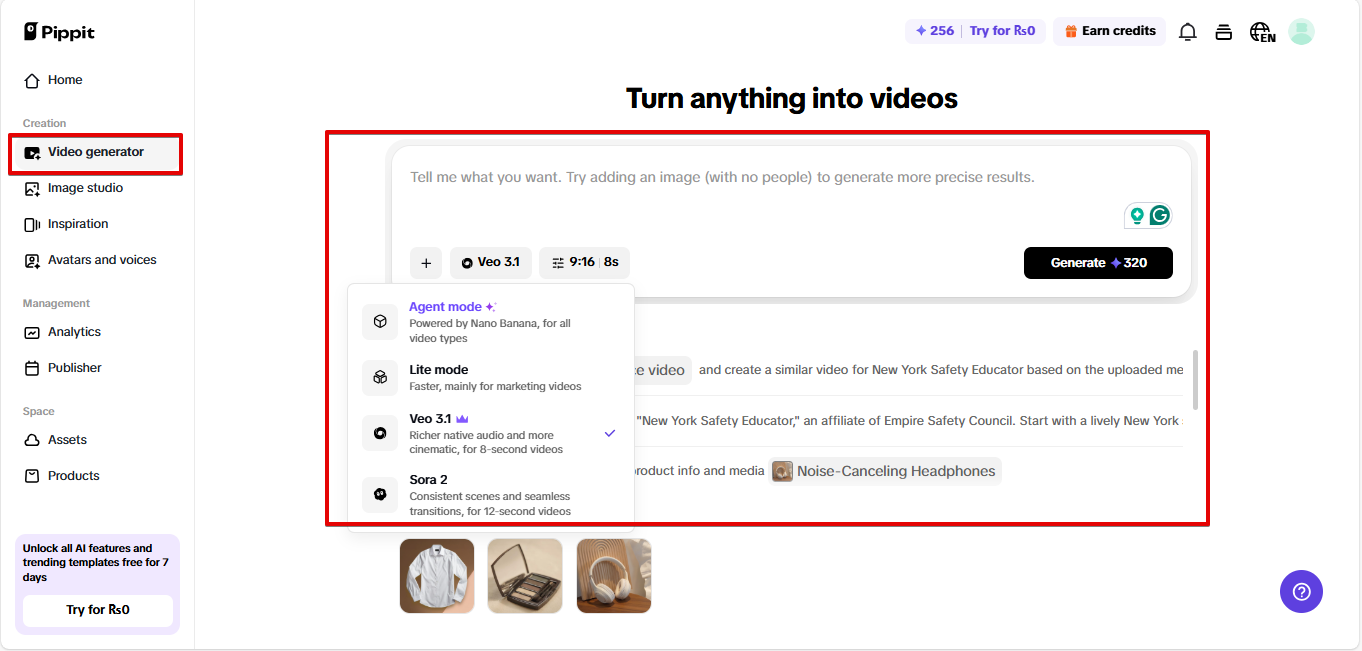Click Unlock all AI features promo text

pyautogui.click(x=96, y=563)
